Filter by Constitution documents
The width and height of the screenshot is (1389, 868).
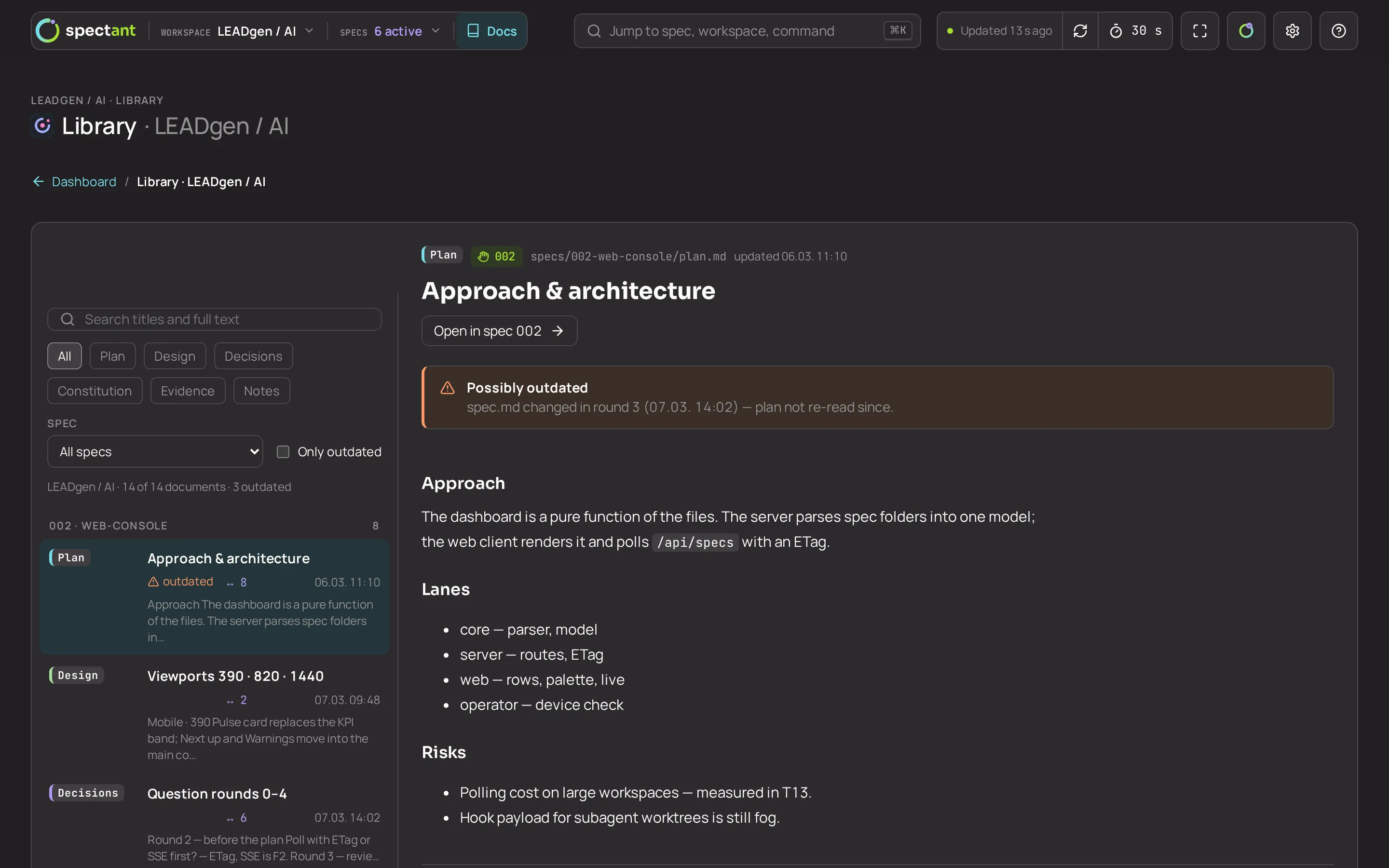click(x=95, y=391)
